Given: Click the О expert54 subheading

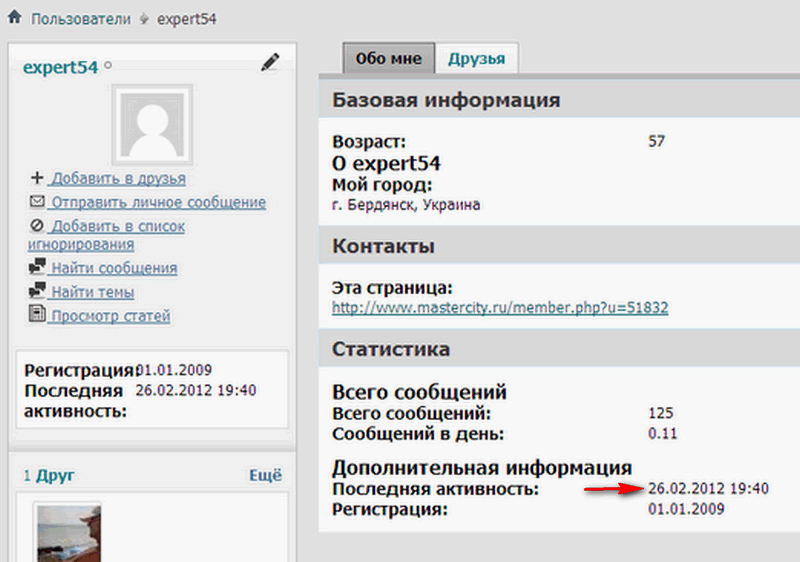Looking at the screenshot, I should [386, 163].
